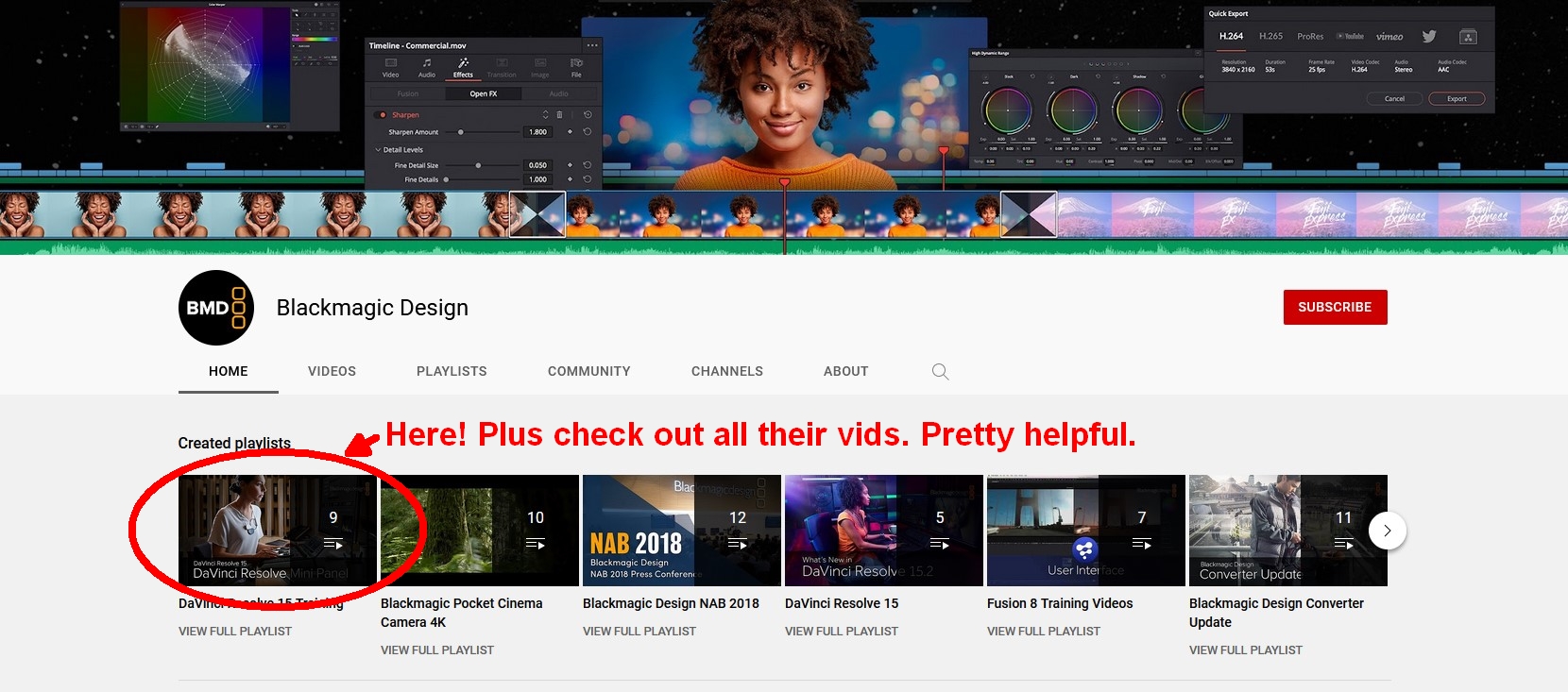Show next playlists with the right arrow
Viewport: 1568px width, 692px height.
[1387, 531]
